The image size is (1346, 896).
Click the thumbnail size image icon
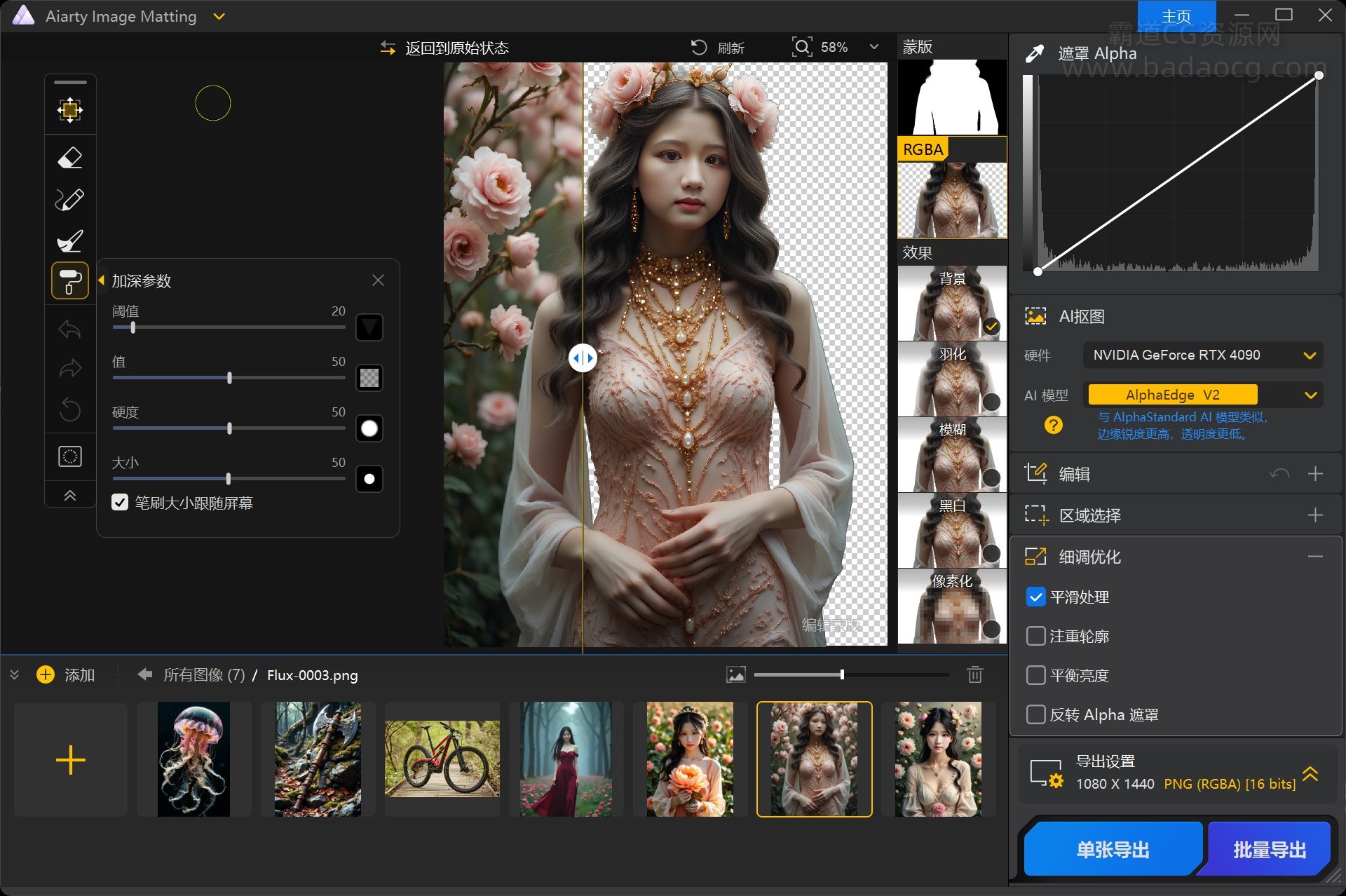coord(735,675)
